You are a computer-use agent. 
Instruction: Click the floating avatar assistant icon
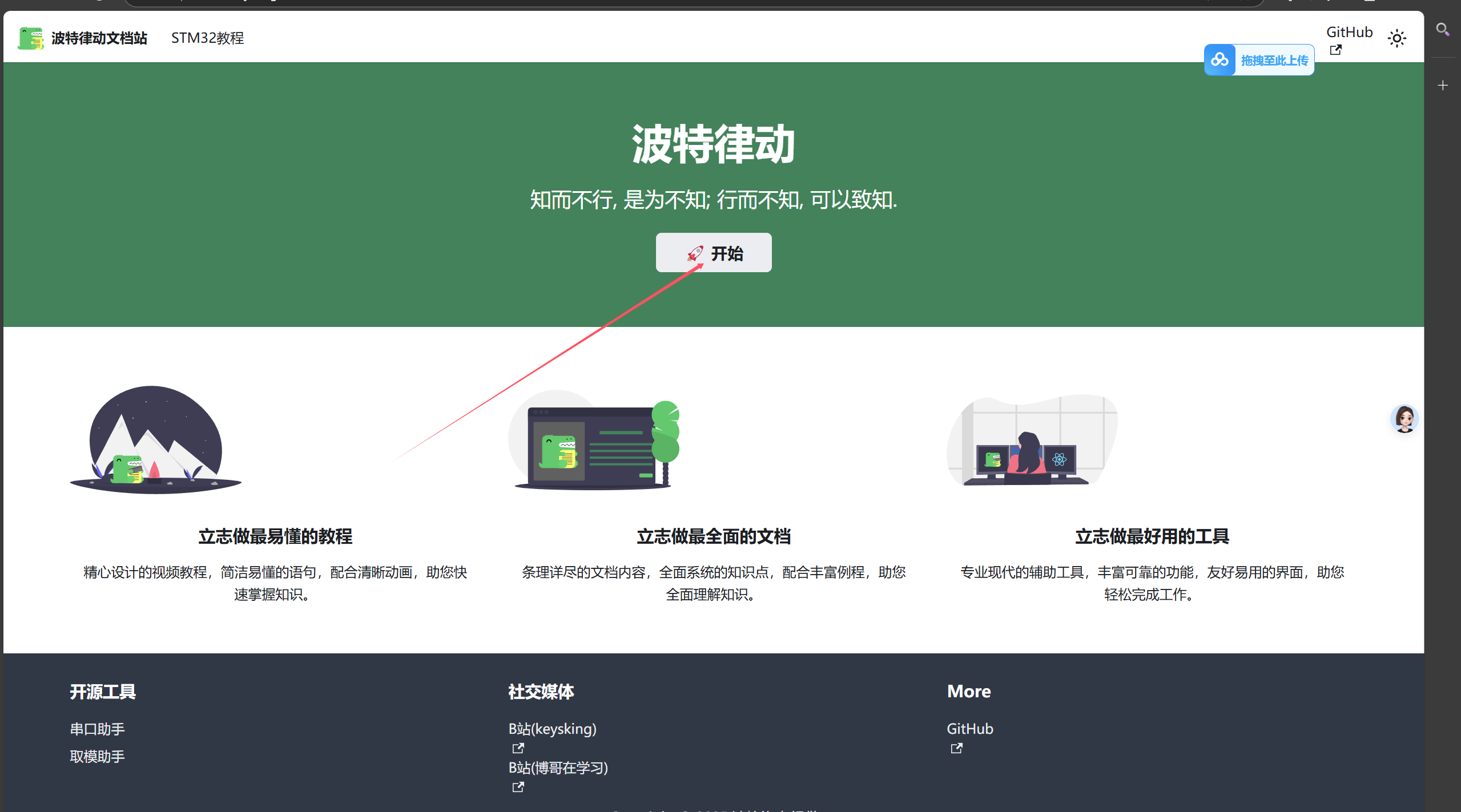(x=1404, y=419)
